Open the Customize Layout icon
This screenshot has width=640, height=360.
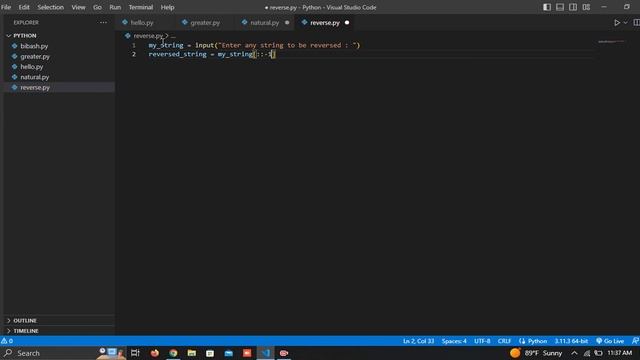point(586,7)
